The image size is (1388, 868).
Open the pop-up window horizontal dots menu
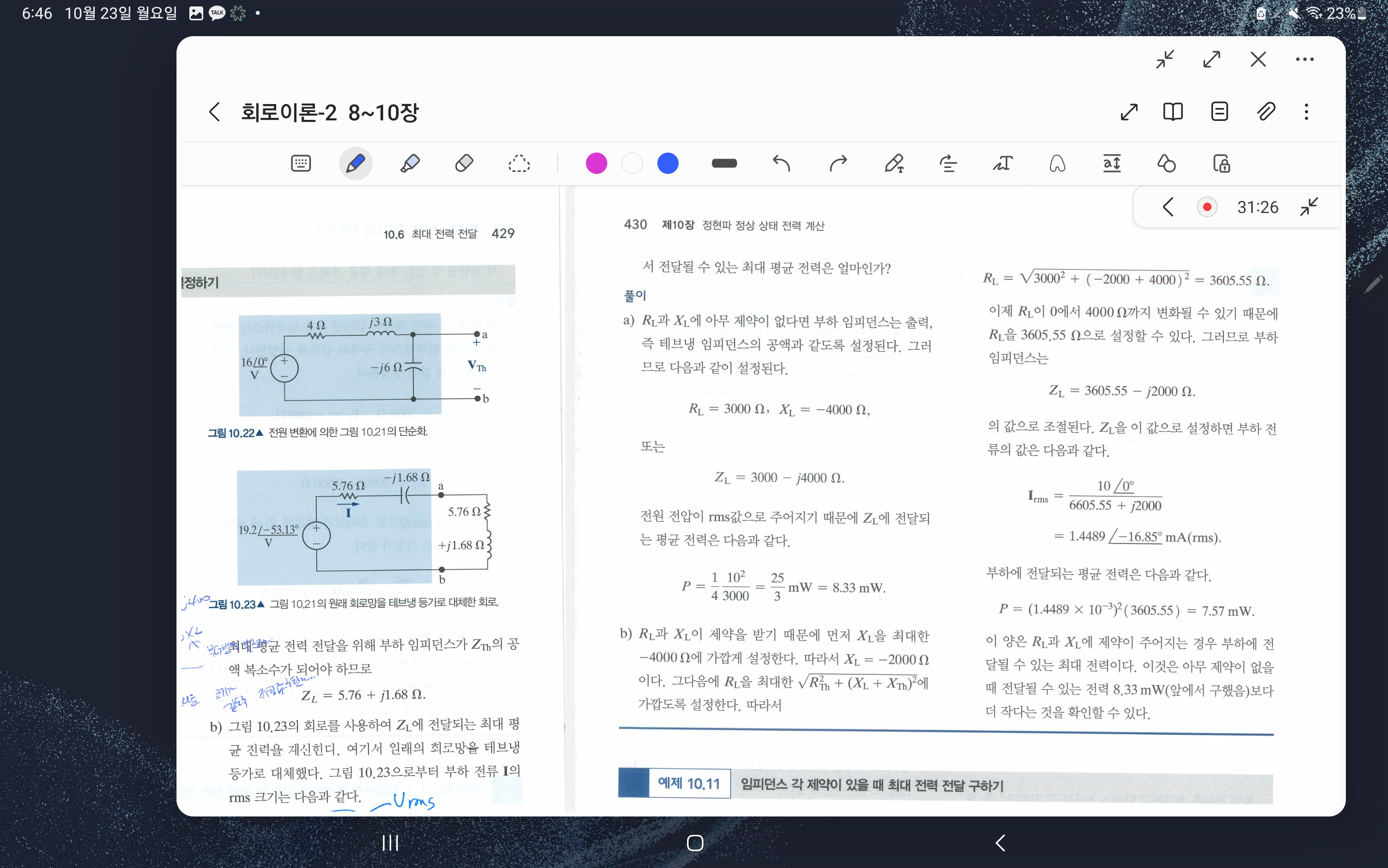pos(1305,59)
